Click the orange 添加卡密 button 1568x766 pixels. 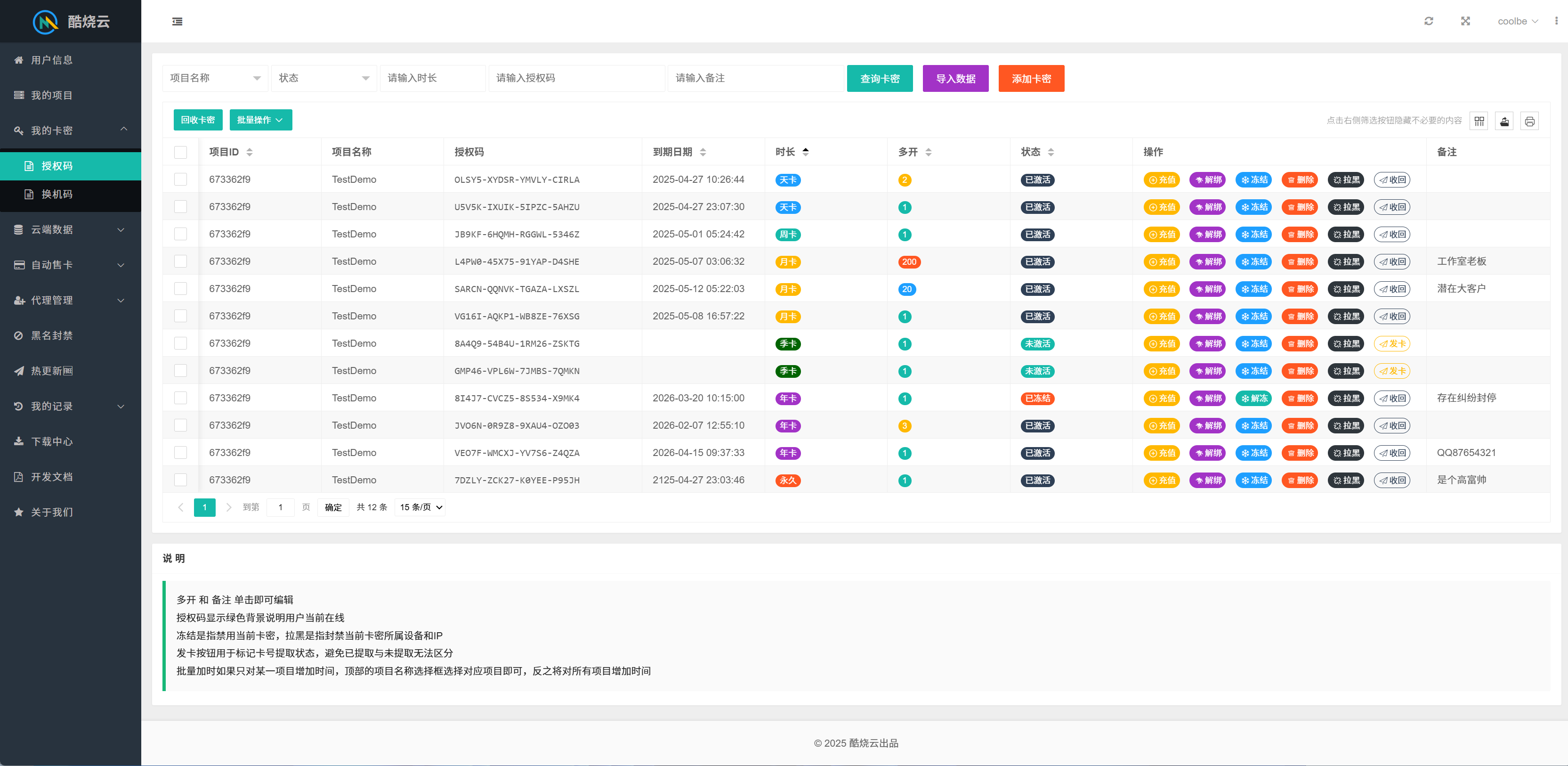pos(1031,79)
